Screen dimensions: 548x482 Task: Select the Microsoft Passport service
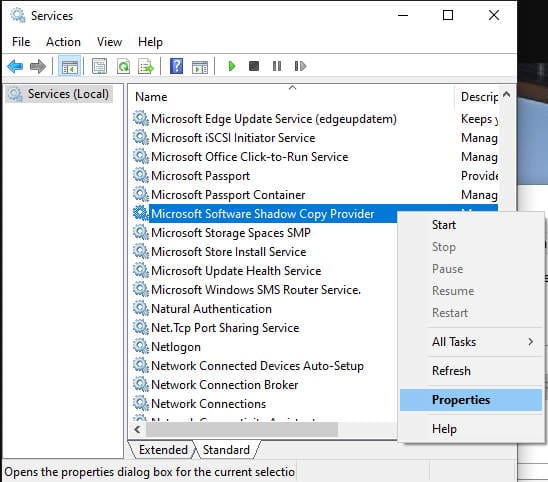pos(200,175)
